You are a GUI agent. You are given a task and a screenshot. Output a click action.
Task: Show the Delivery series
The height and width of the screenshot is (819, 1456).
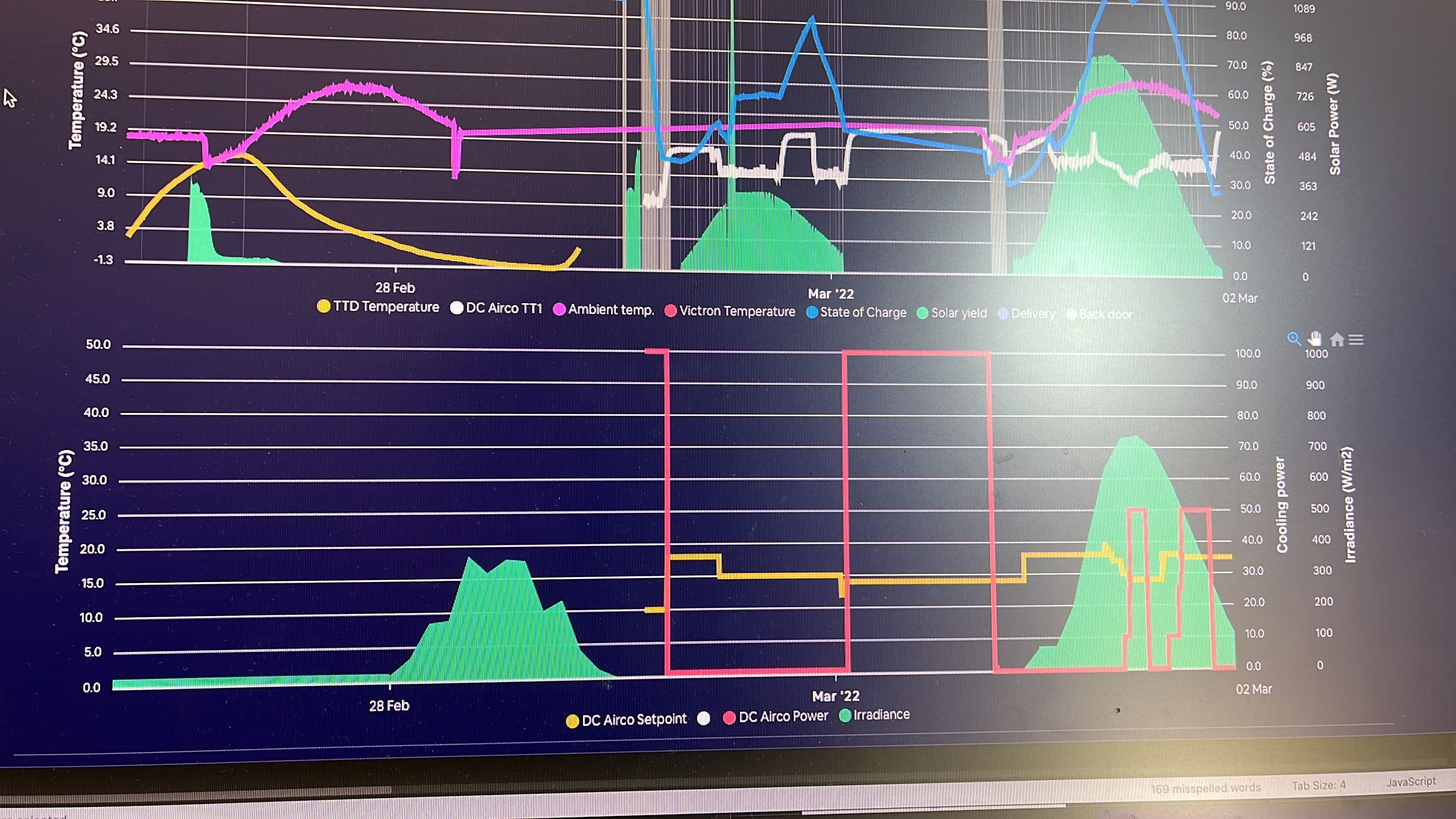pyautogui.click(x=1026, y=314)
